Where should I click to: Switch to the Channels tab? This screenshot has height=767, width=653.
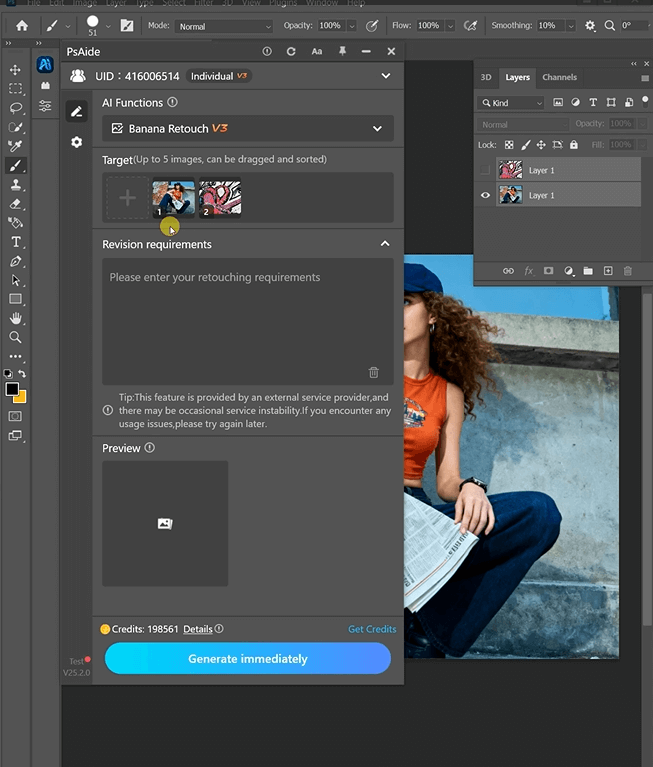pyautogui.click(x=559, y=77)
